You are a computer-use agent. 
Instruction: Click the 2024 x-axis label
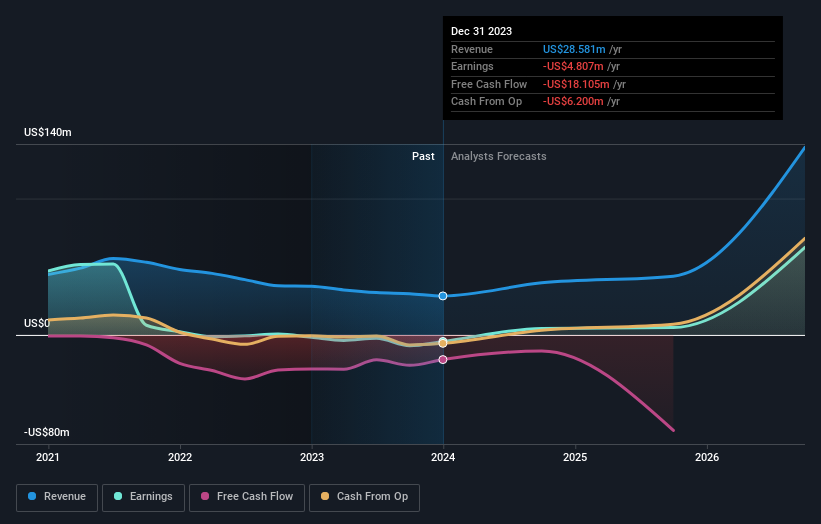click(443, 457)
